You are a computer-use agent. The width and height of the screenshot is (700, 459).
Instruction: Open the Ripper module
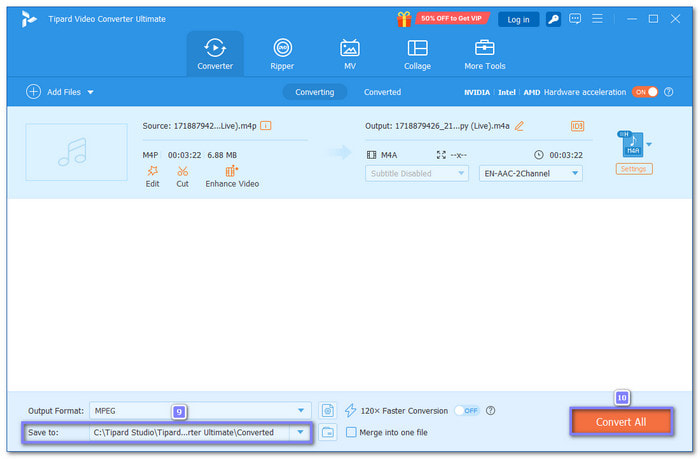(282, 54)
